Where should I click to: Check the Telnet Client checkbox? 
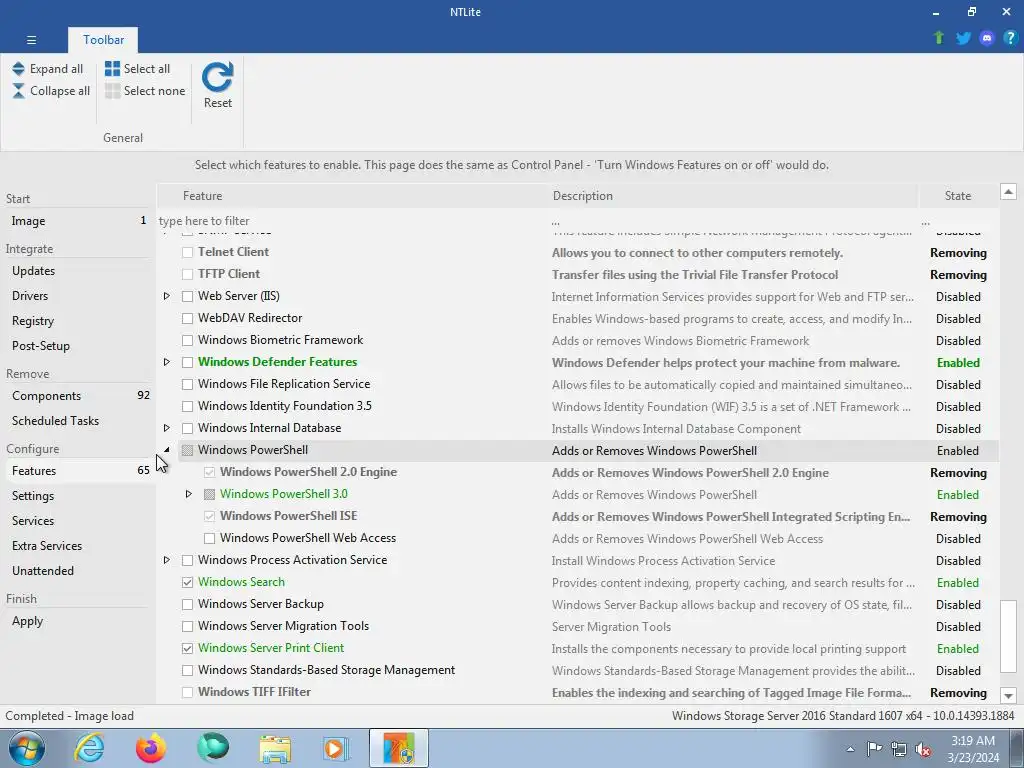pyautogui.click(x=187, y=252)
